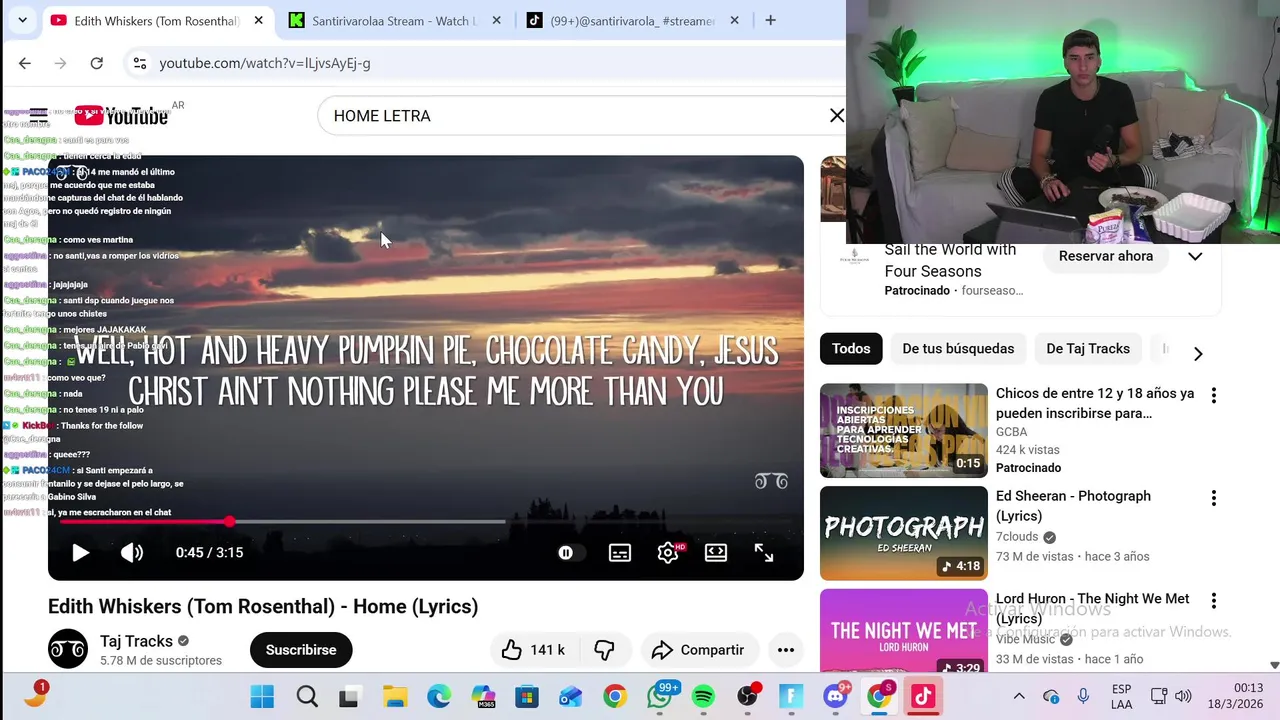Open the player settings gear

click(x=668, y=552)
